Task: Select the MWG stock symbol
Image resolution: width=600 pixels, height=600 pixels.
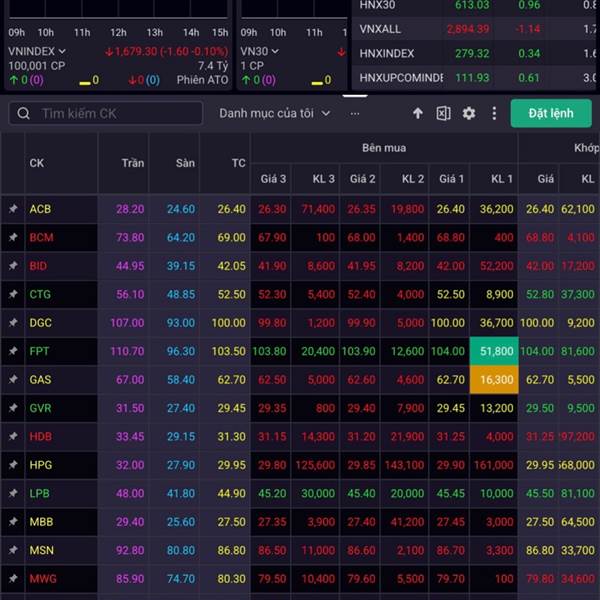Action: 43,579
